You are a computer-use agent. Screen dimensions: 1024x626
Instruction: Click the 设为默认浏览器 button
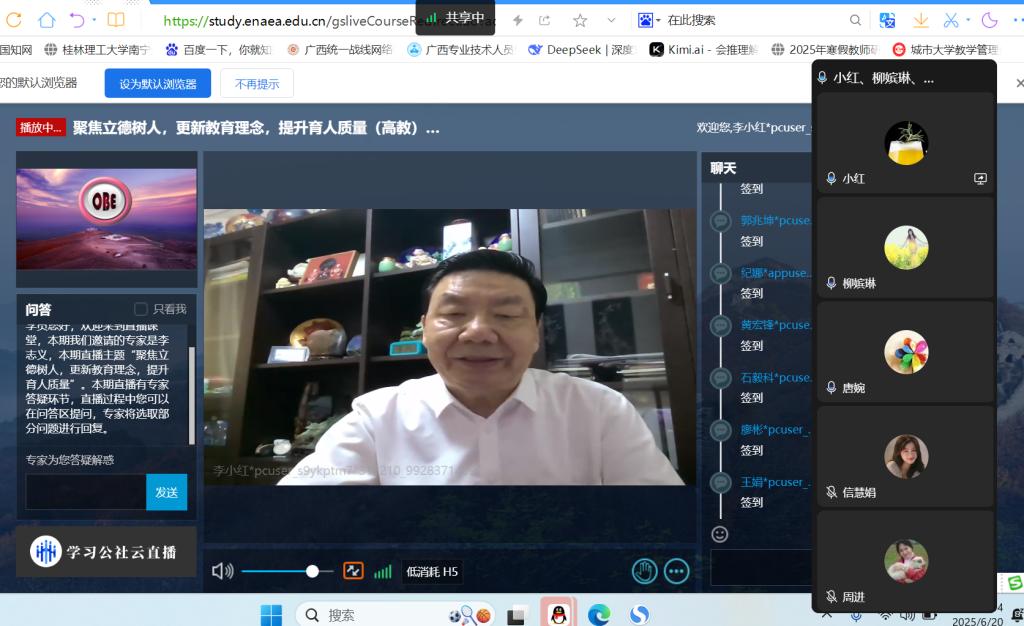click(157, 84)
